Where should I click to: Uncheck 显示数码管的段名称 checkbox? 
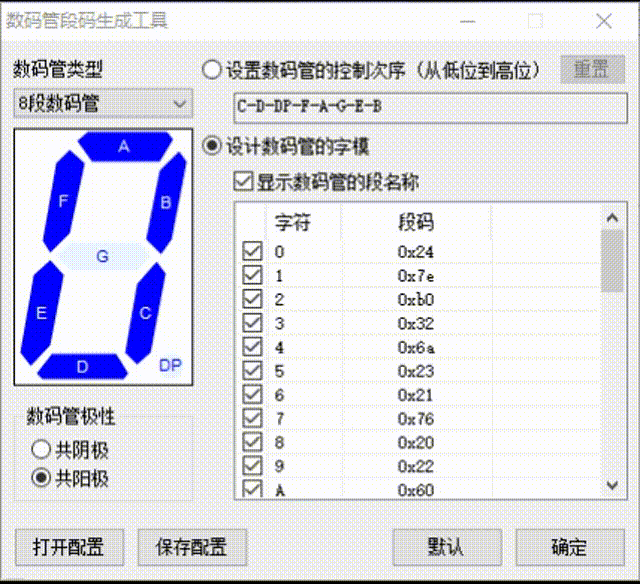coord(243,181)
